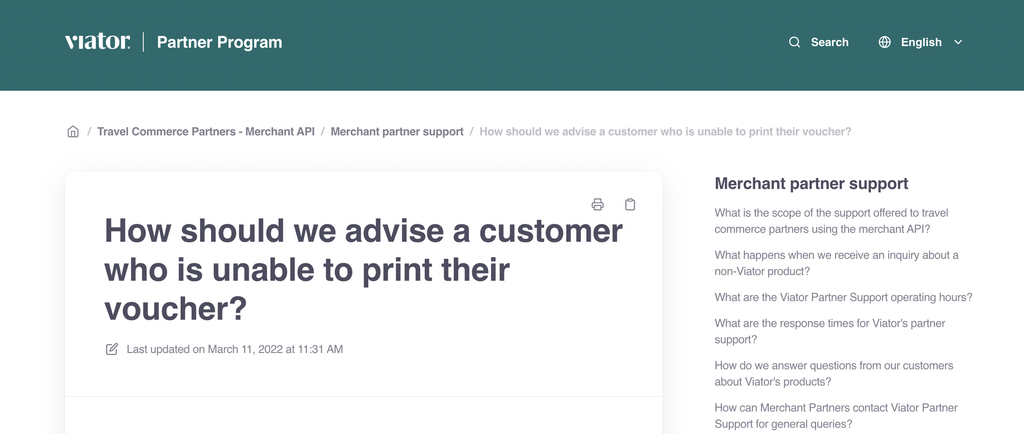Open Travel Commerce Partners - Merchant API breadcrumb

pos(206,131)
